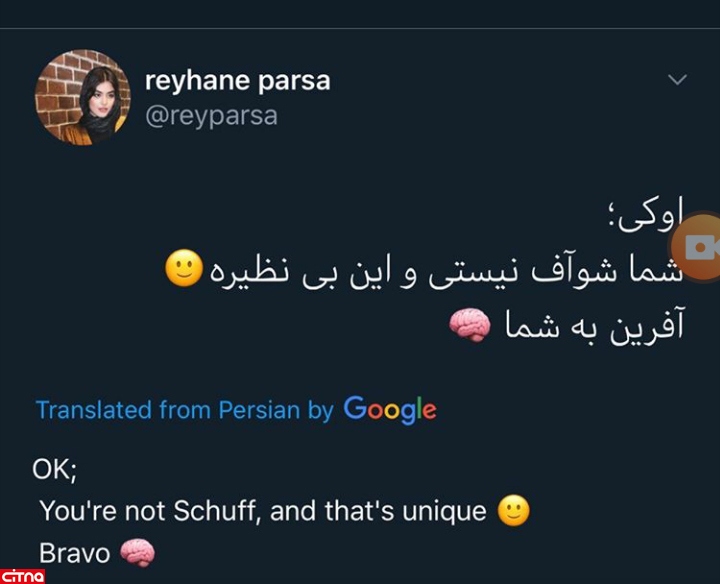The height and width of the screenshot is (584, 720).
Task: Click the Citna watermark logo
Action: pos(23,574)
